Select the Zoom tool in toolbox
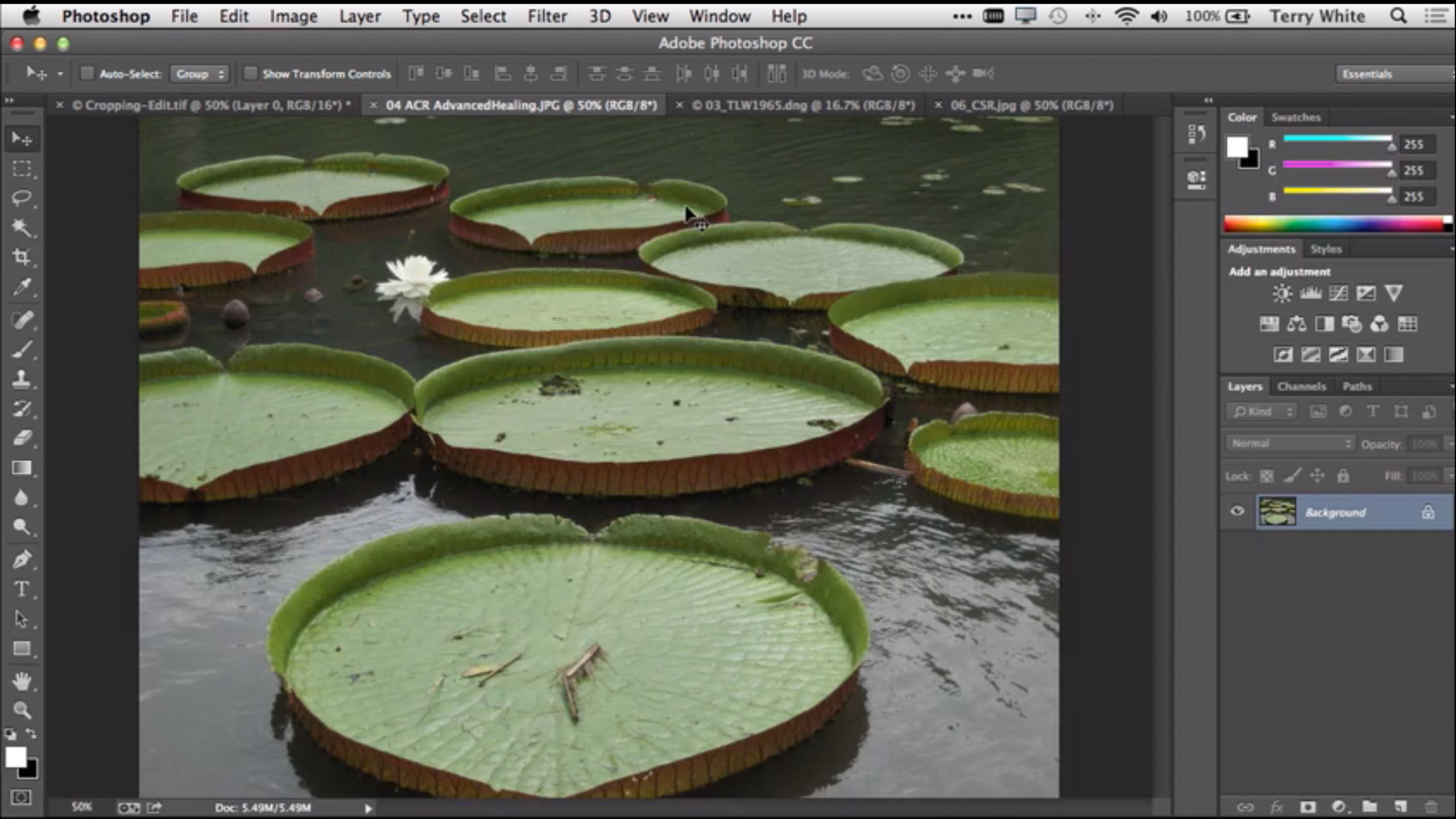The width and height of the screenshot is (1456, 819). tap(22, 710)
